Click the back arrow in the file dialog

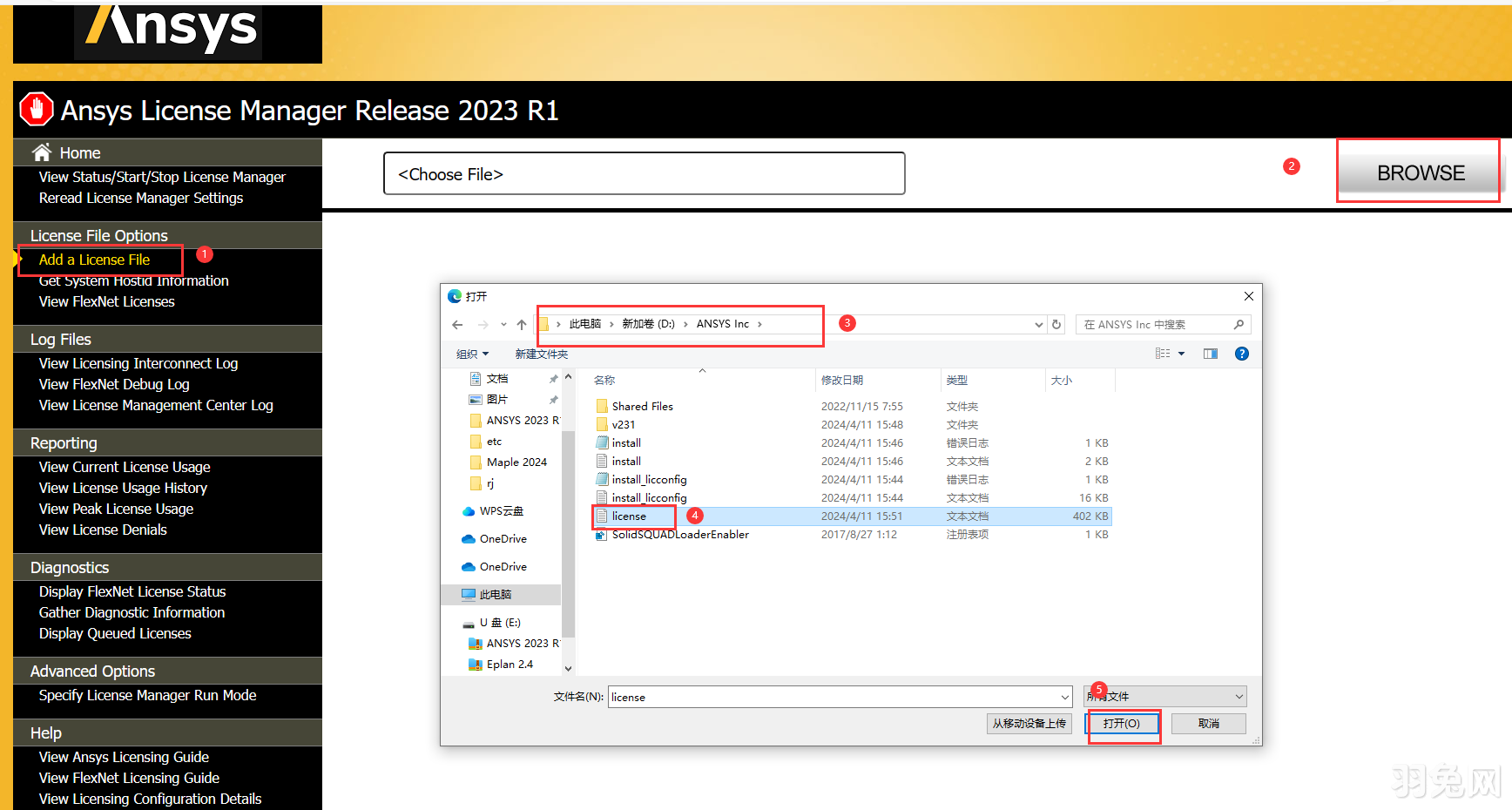(457, 323)
